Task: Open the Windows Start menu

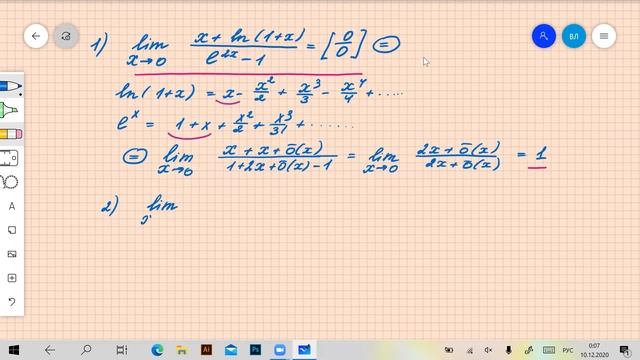Action: 13,350
